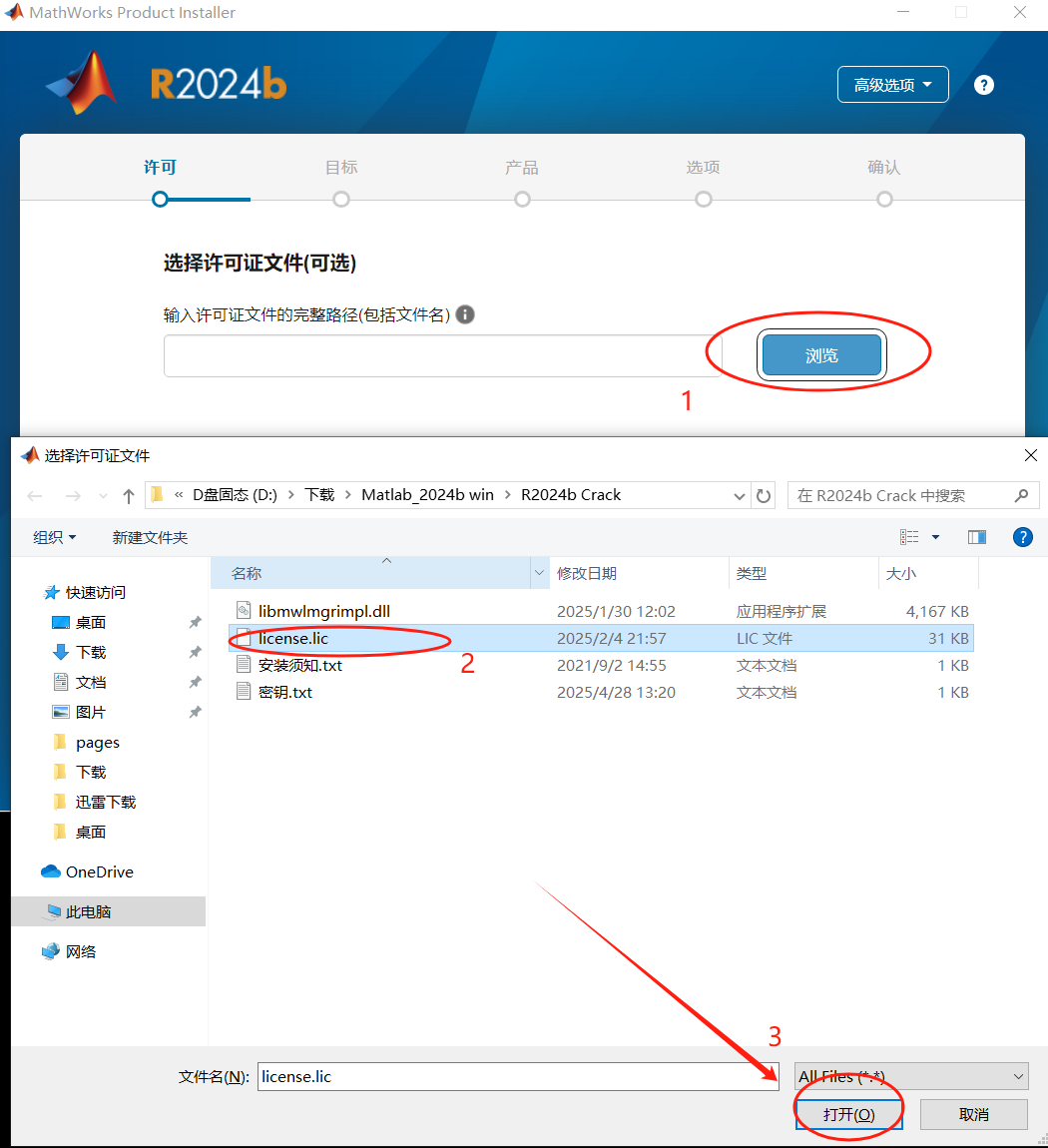The height and width of the screenshot is (1148, 1048).
Task: Select the libmwlmgrimpl.dll file
Action: tap(602, 611)
